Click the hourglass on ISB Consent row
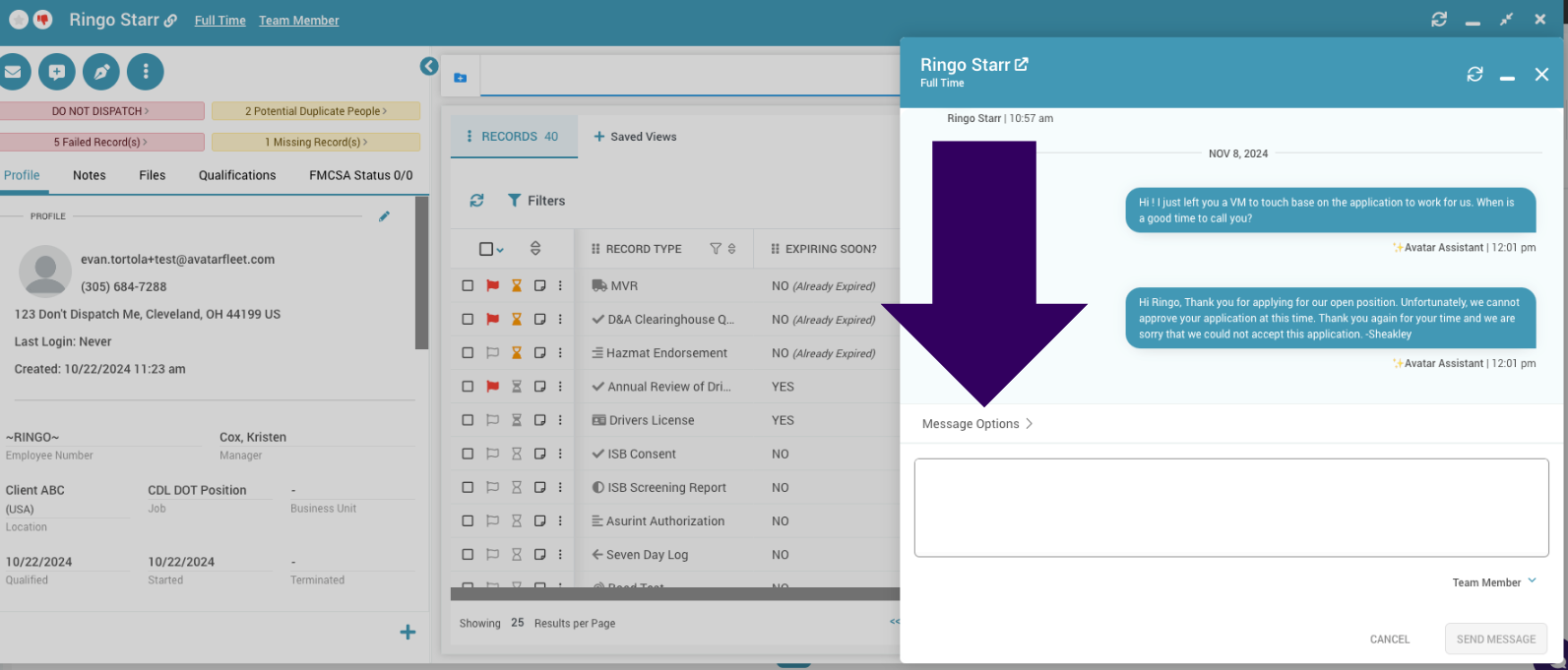 click(517, 454)
